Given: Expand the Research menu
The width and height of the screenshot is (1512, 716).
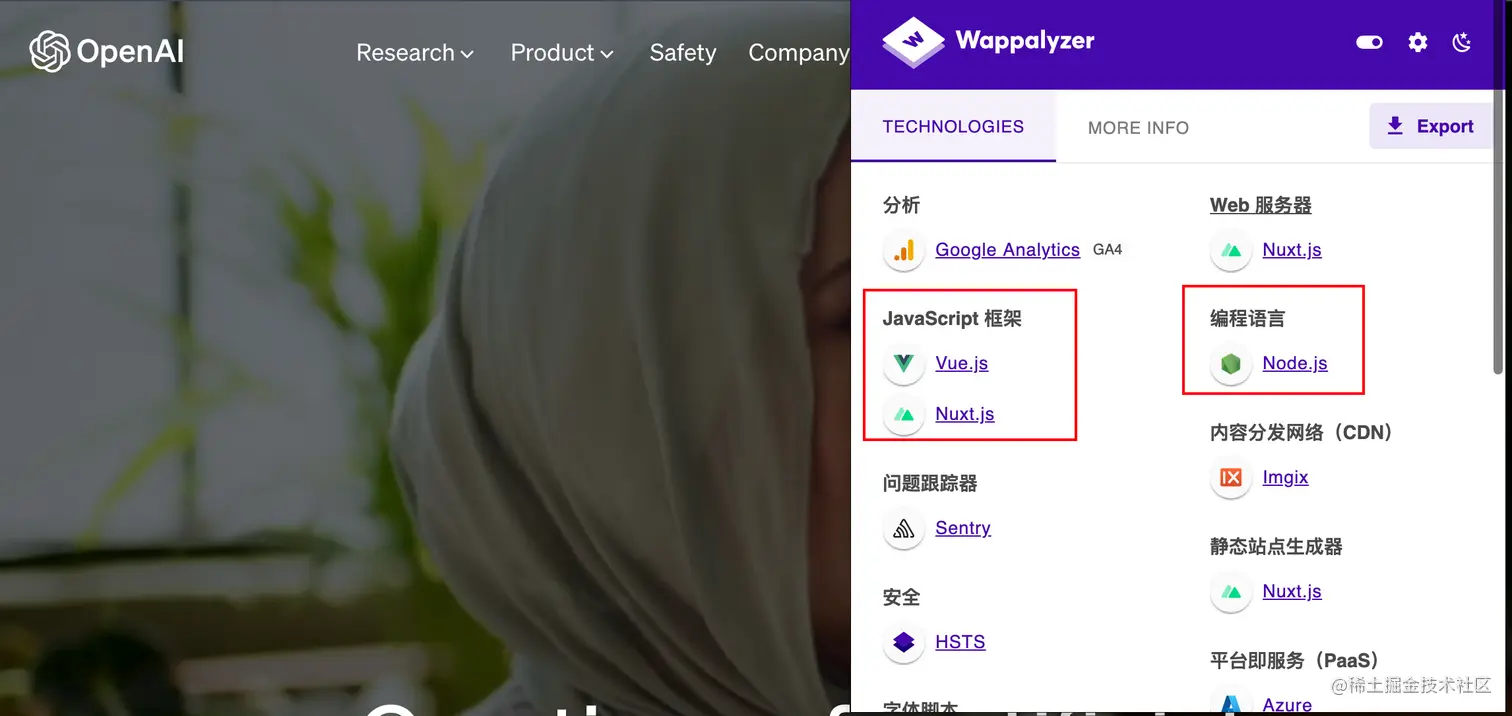Looking at the screenshot, I should [415, 53].
